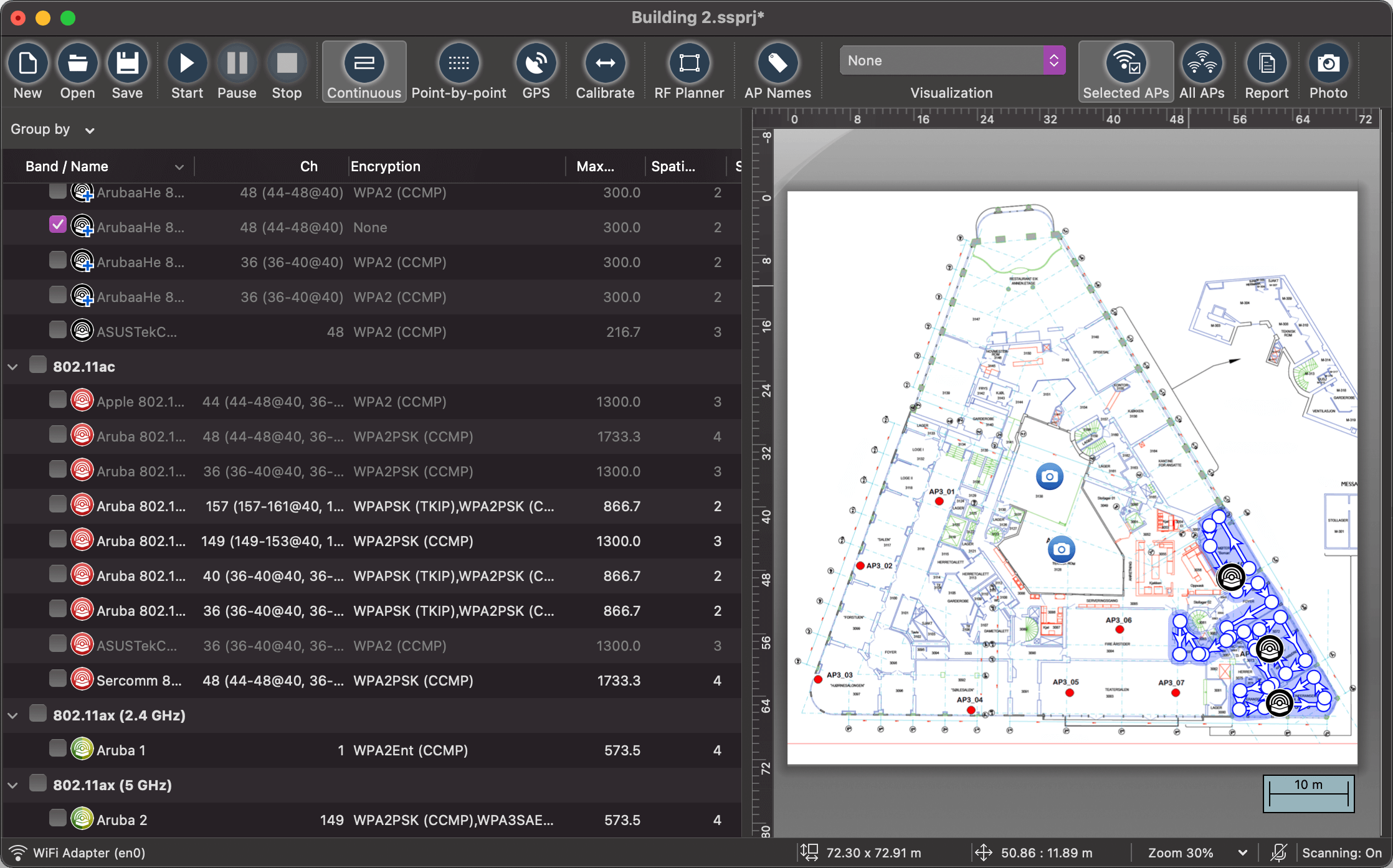Switch to Point-by-point survey mode
Viewport: 1393px width, 868px height.
pyautogui.click(x=459, y=70)
